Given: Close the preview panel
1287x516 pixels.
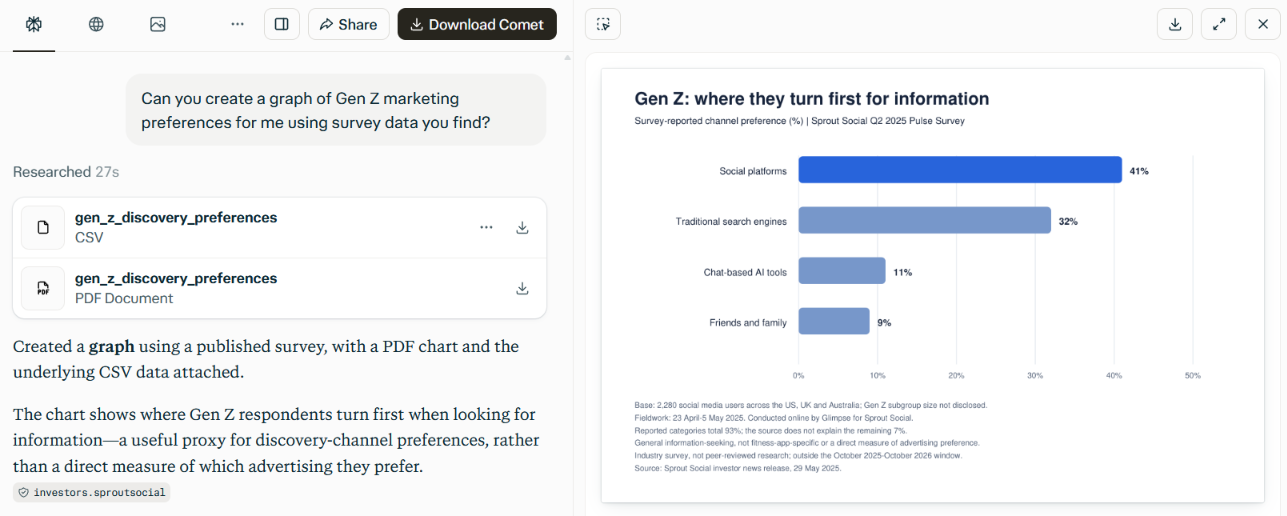Looking at the screenshot, I should click(1263, 24).
